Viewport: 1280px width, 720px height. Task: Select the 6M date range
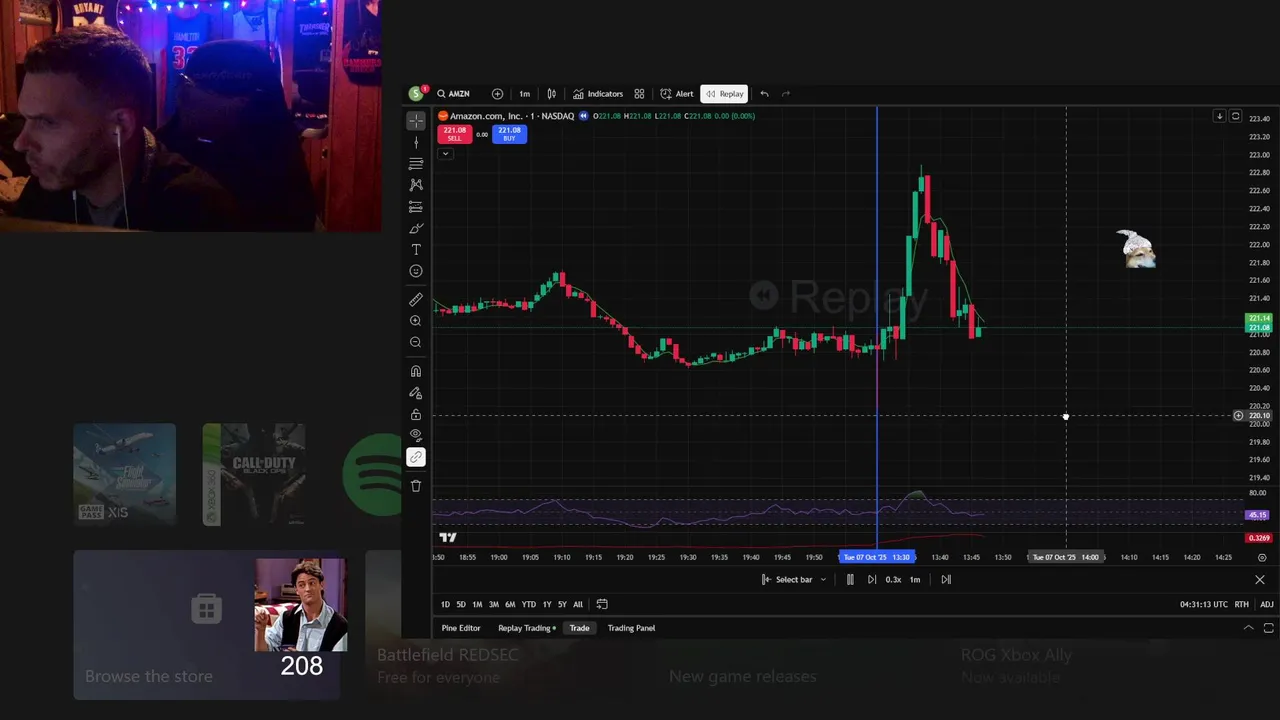click(510, 604)
